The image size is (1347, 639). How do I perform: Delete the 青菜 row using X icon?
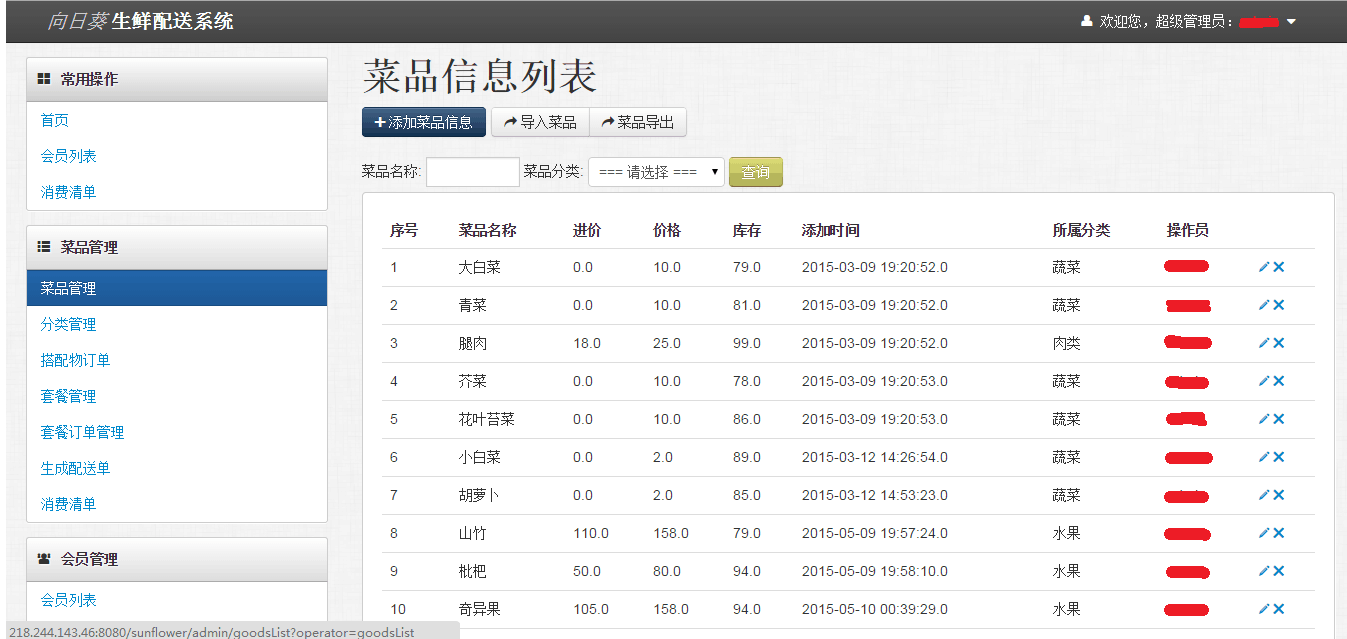coord(1279,305)
